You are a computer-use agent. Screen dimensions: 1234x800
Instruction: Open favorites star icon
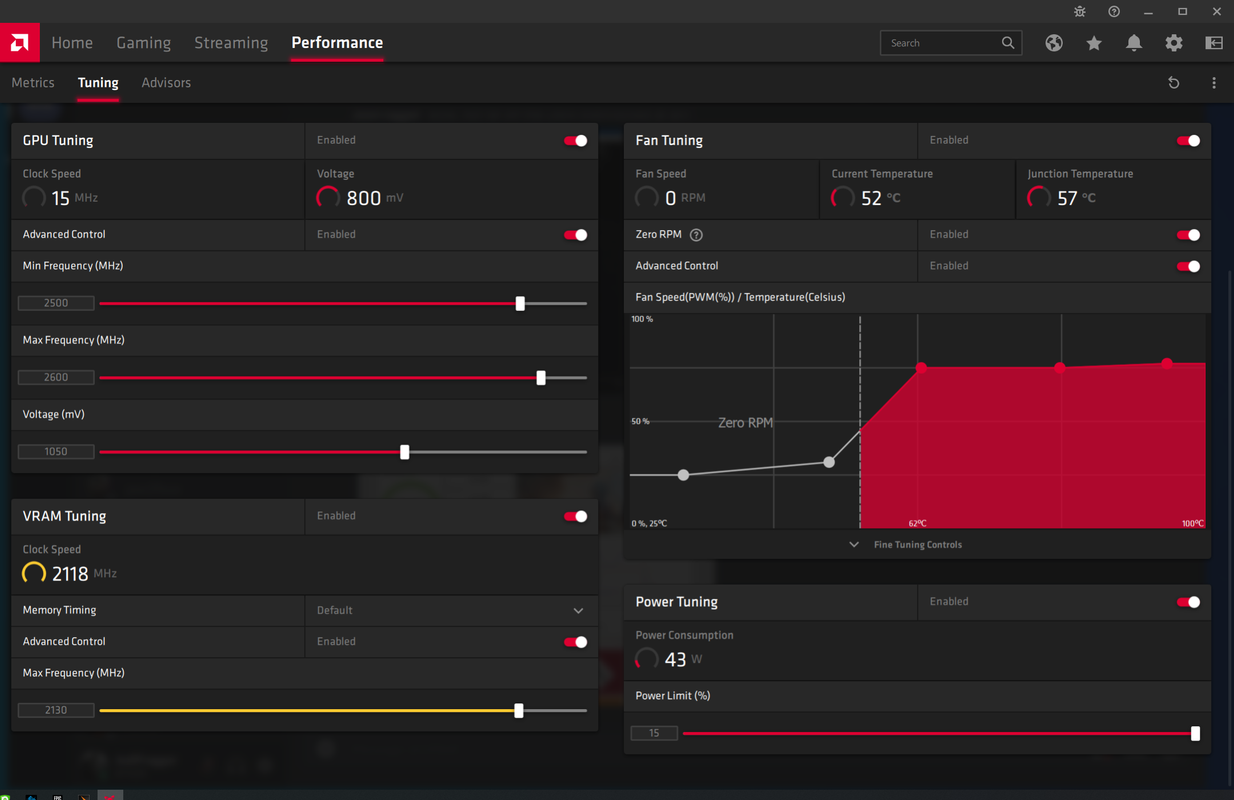tap(1094, 43)
